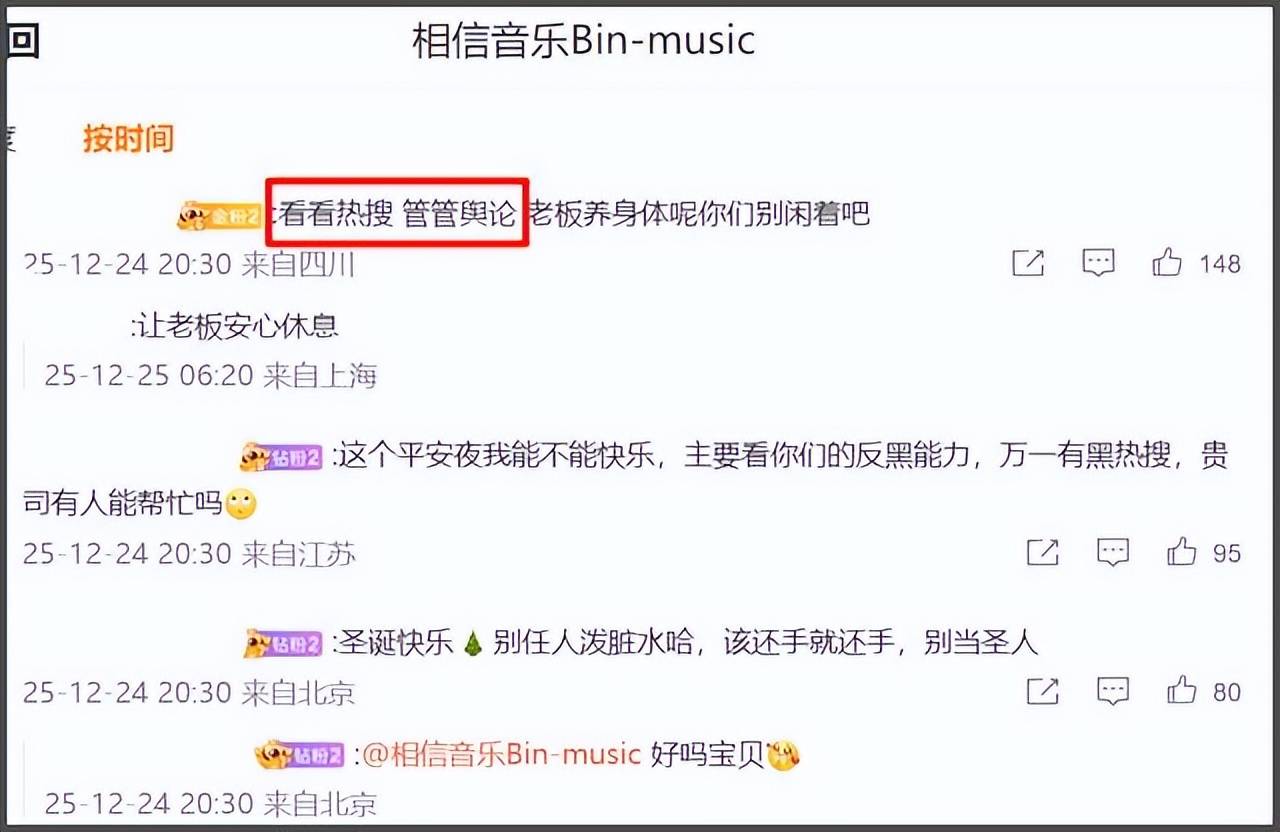Click the 钻粉2 badge on 好吗宝贝 reply
Screen dimensions: 1280x832
[299, 754]
